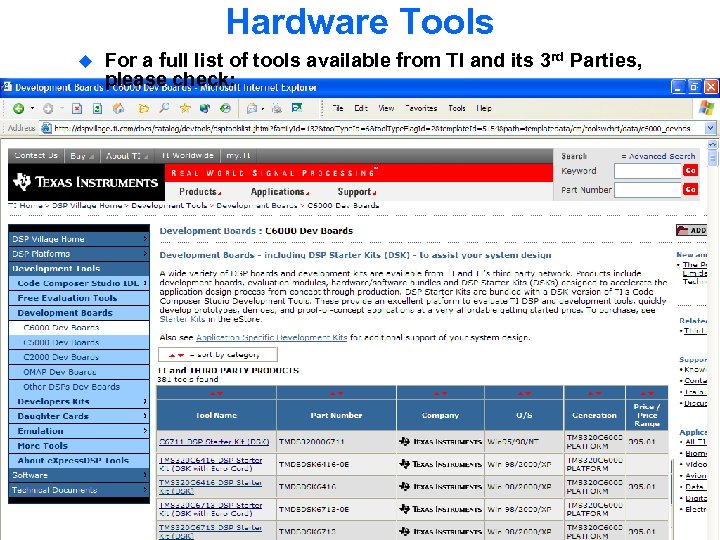Click the green Back button in Internet Explorer

point(19,108)
